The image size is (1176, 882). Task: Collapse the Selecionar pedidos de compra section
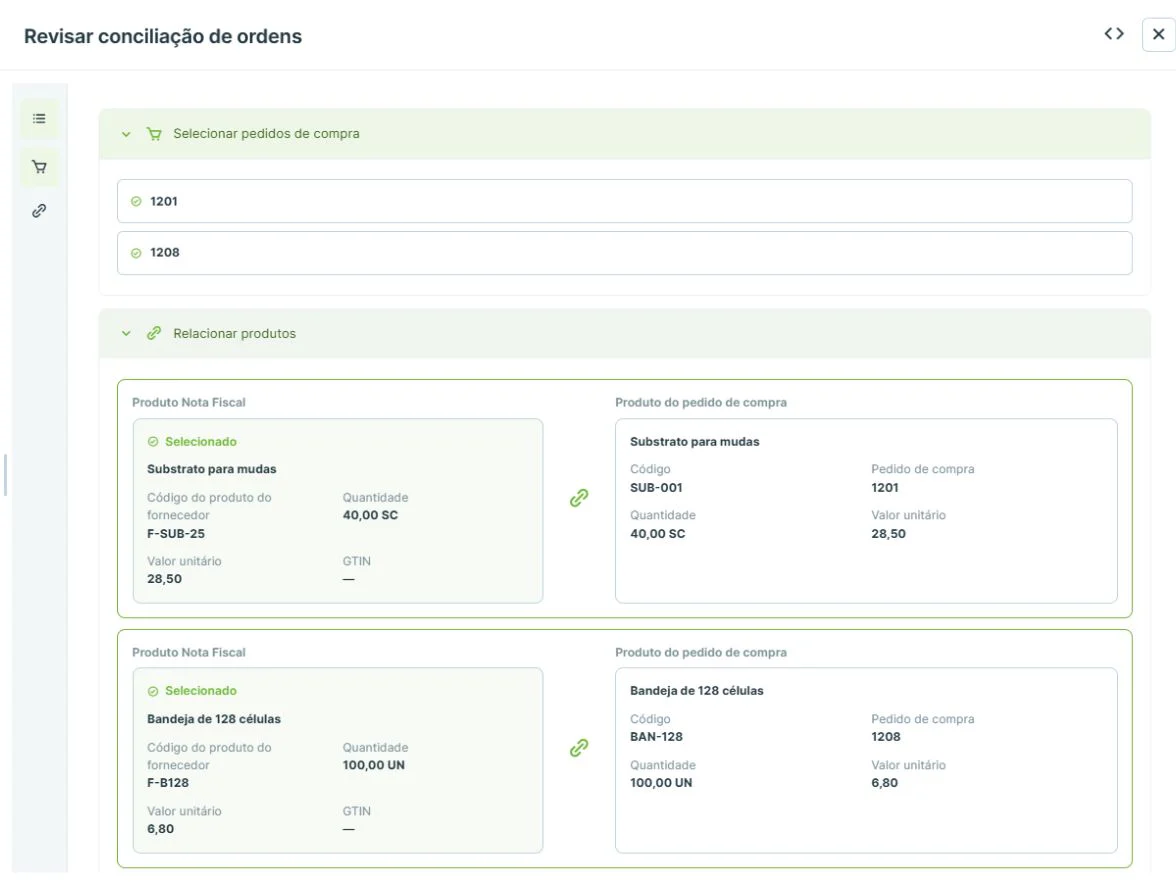[126, 134]
